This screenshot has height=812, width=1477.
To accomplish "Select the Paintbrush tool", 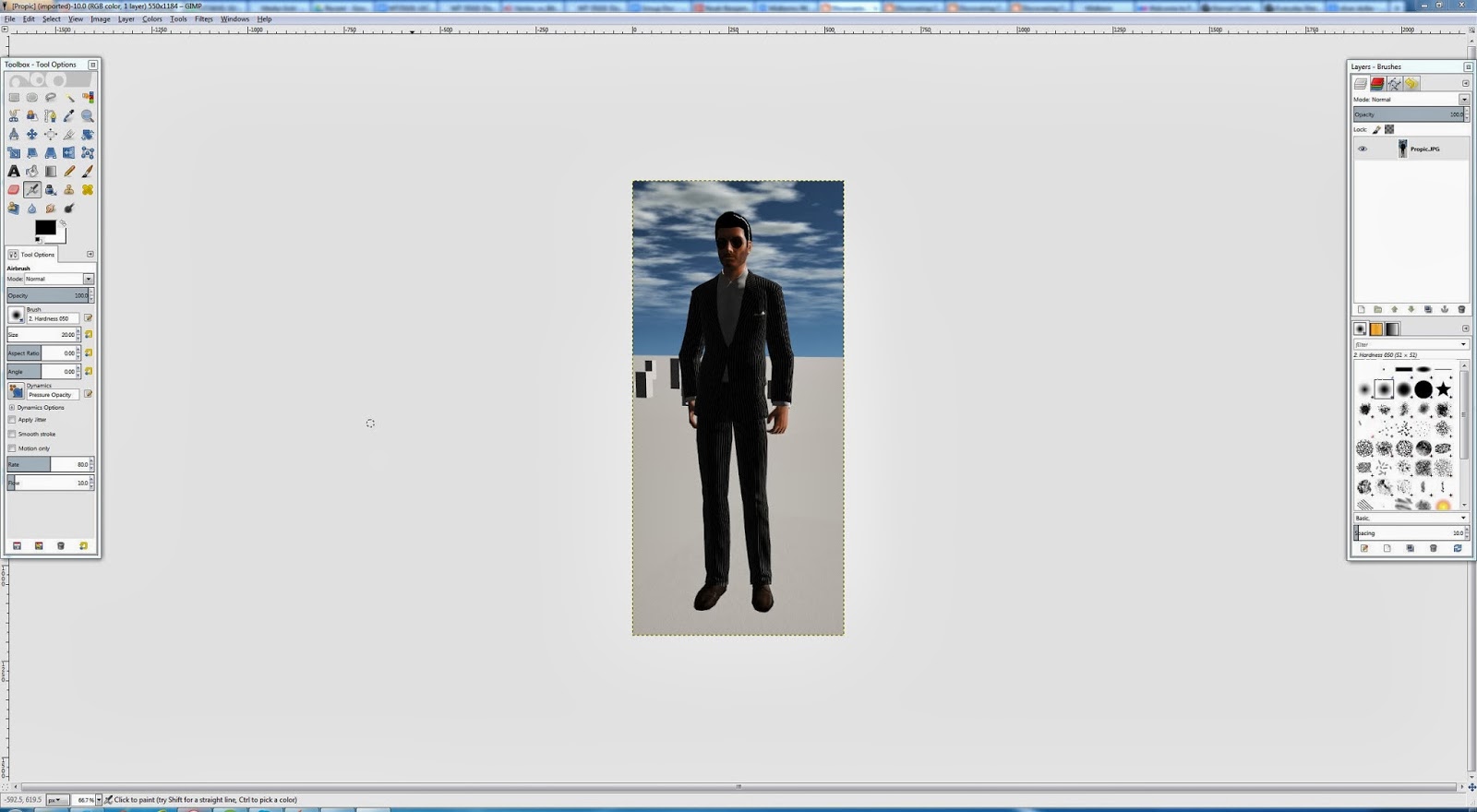I will (x=88, y=171).
